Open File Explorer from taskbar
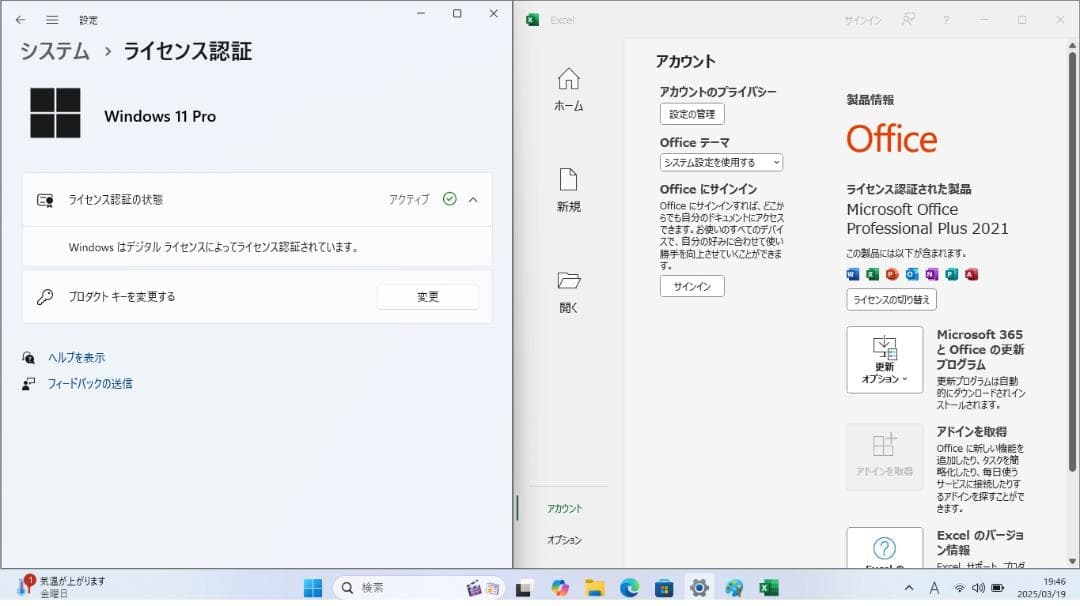 594,588
